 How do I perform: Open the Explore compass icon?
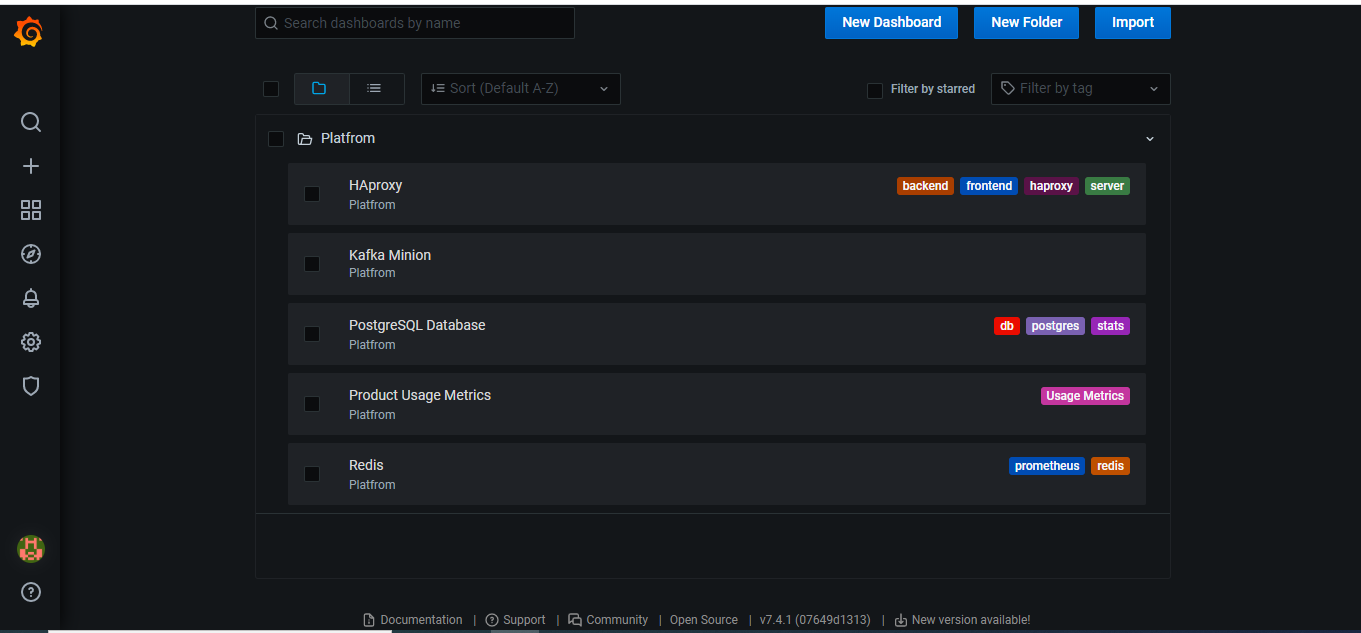coord(31,254)
